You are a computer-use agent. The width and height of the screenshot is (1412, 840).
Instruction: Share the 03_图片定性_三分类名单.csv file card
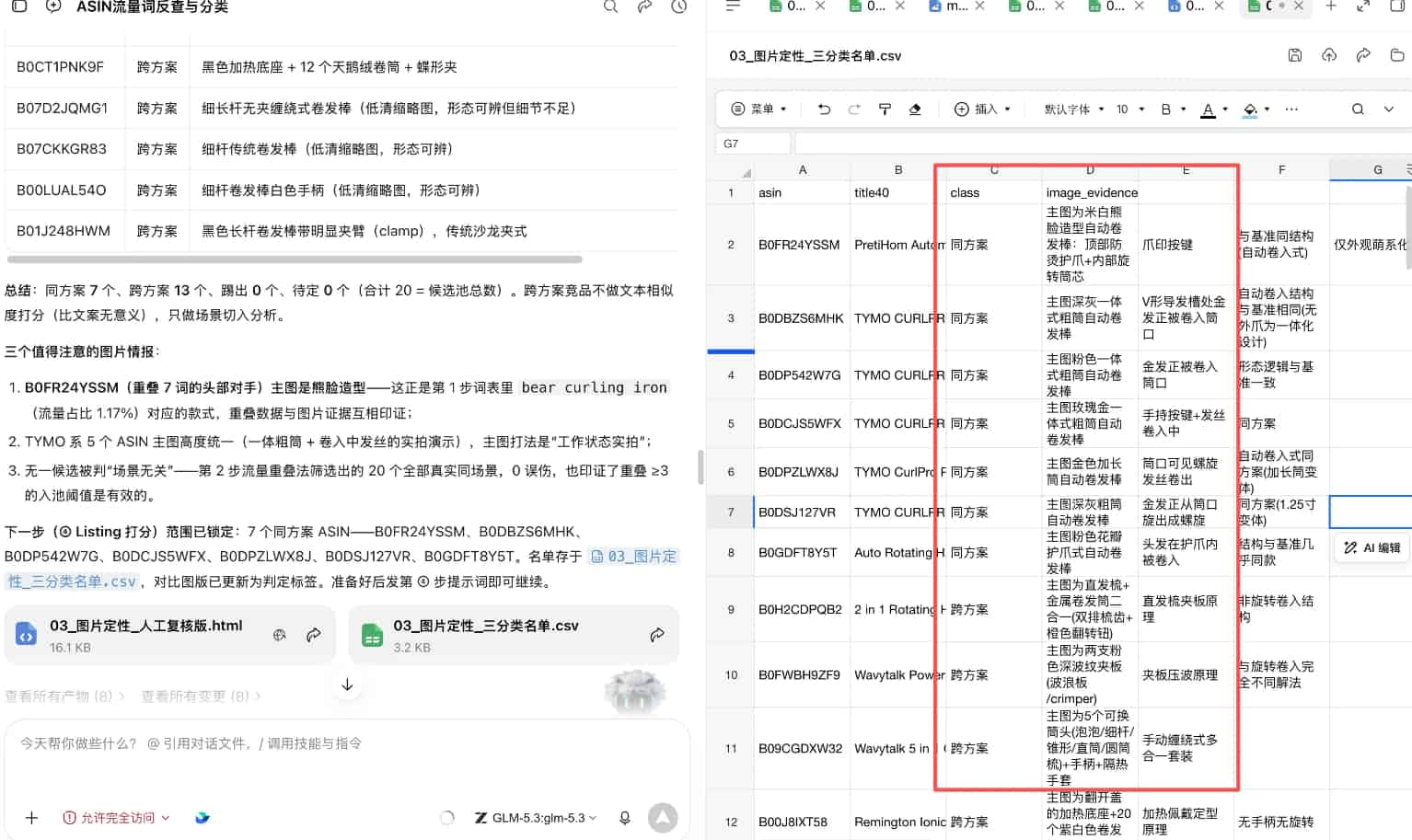pos(657,635)
